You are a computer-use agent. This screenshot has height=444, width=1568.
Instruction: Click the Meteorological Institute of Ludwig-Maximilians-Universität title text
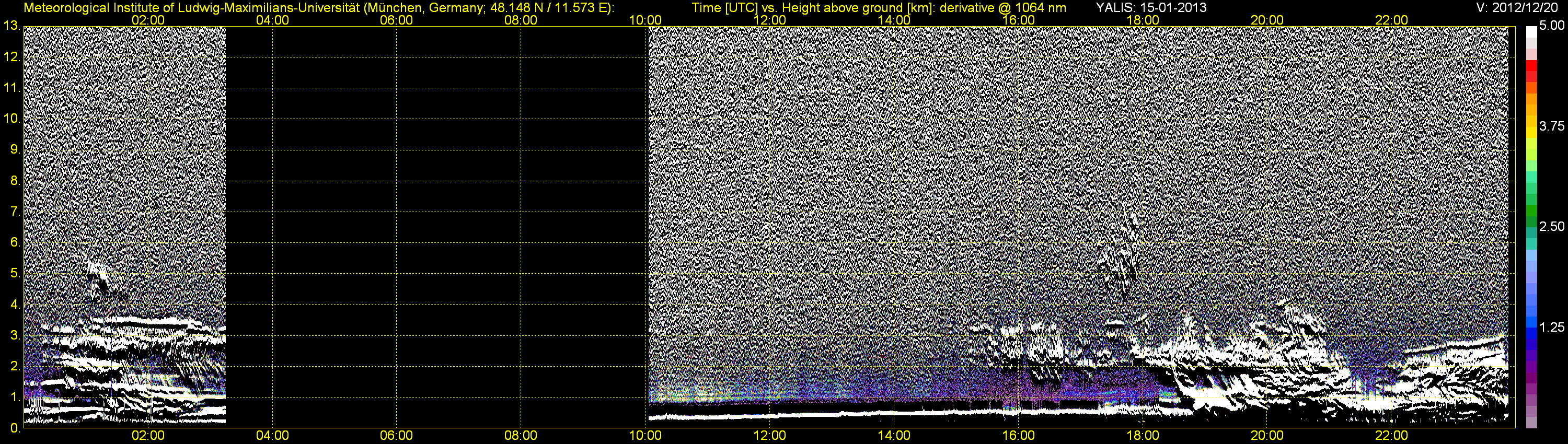319,8
